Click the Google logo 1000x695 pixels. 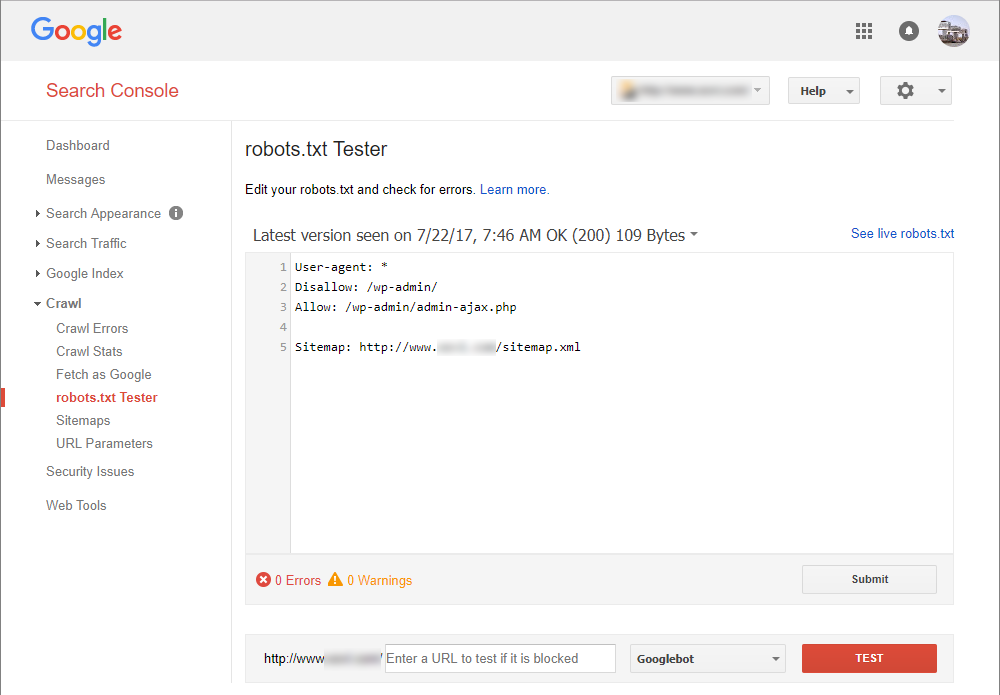77,31
